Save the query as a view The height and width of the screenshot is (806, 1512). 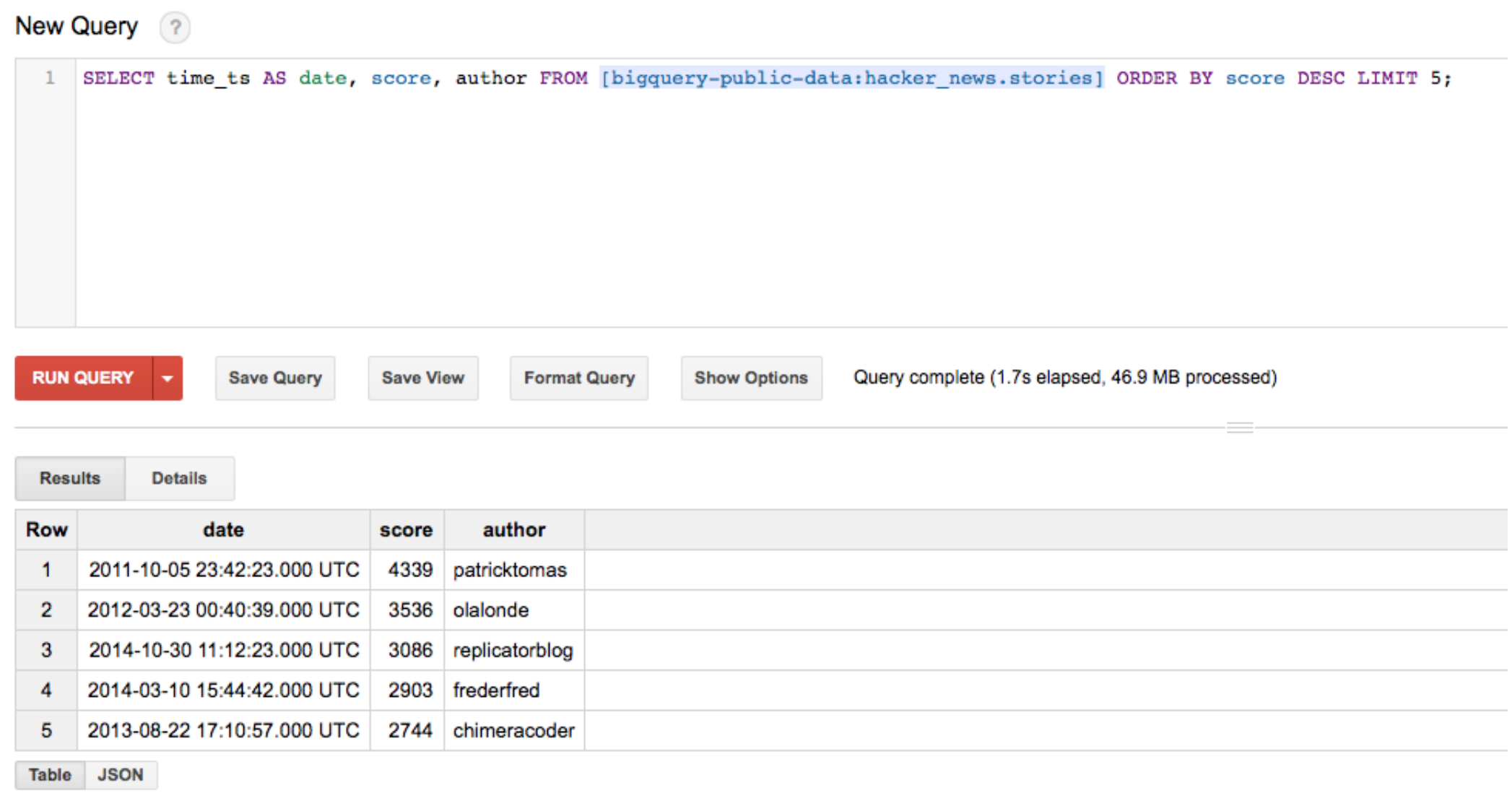coord(422,378)
